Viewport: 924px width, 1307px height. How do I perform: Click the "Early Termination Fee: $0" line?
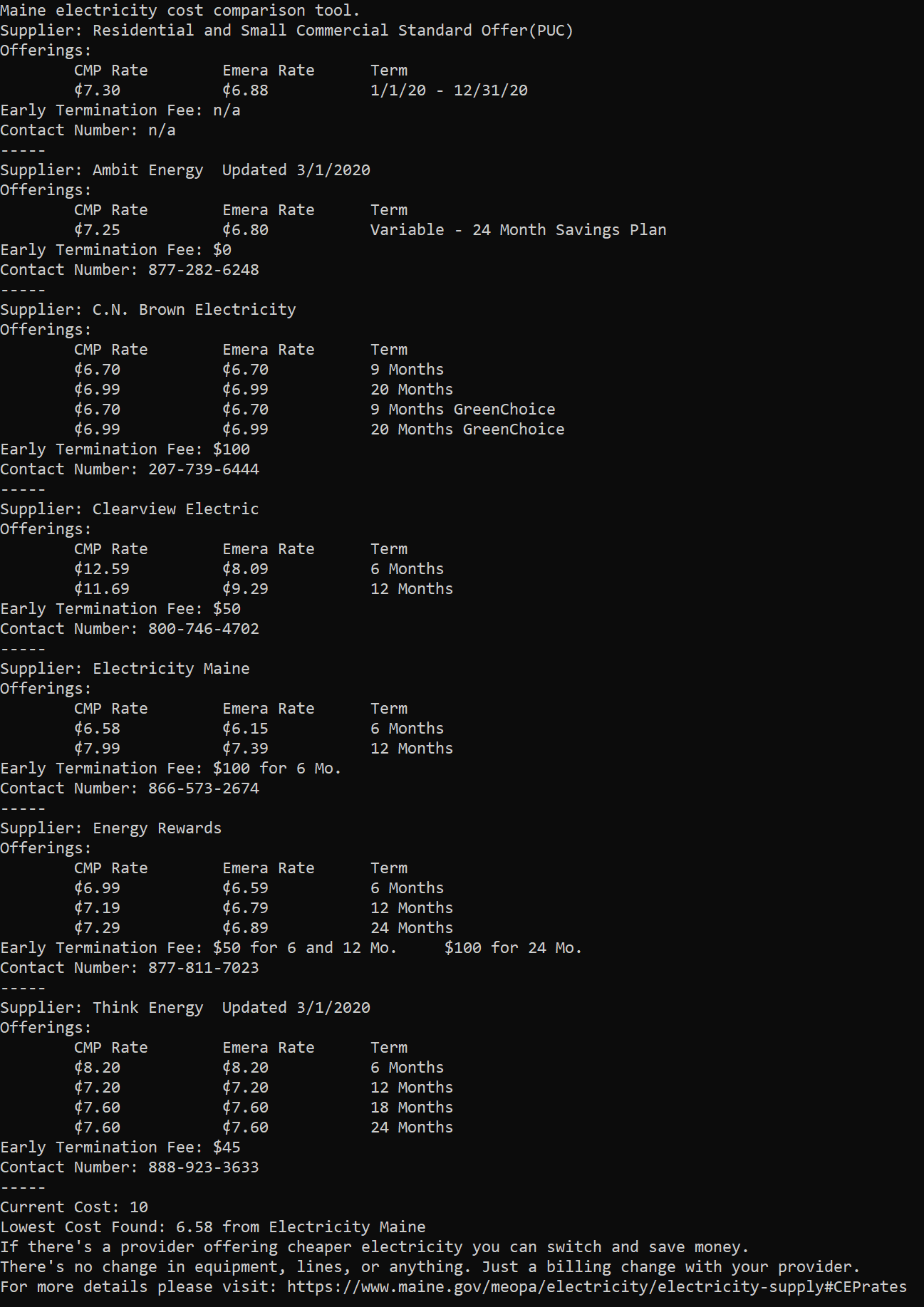(115, 250)
